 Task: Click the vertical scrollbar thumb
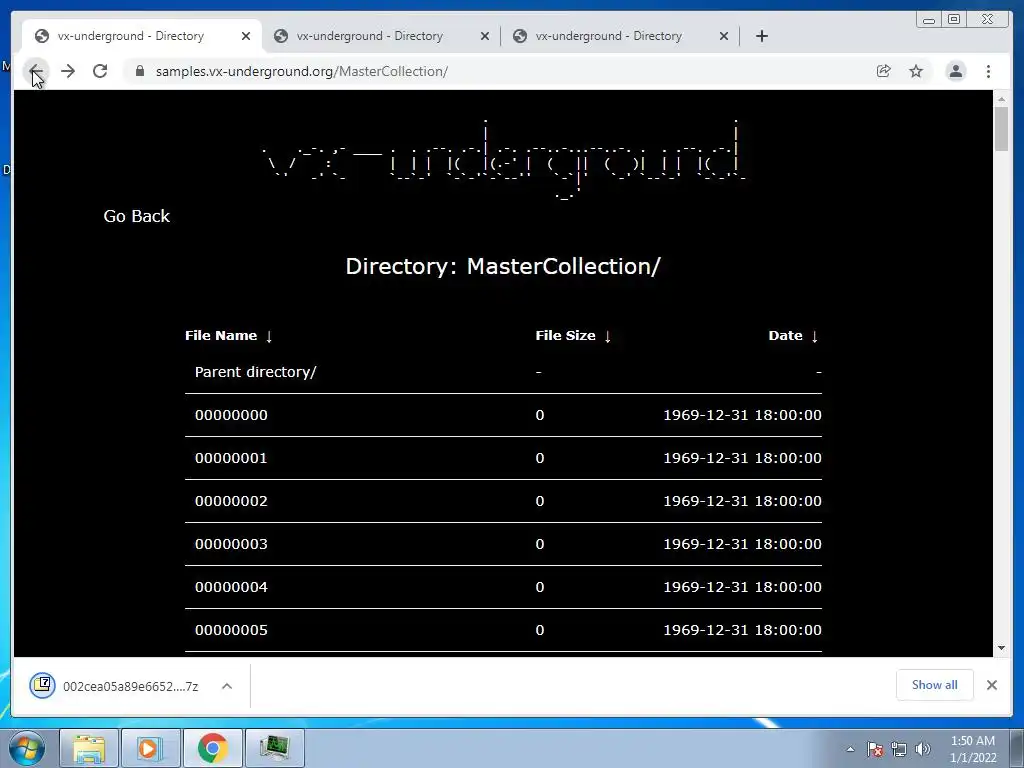coord(1001,129)
